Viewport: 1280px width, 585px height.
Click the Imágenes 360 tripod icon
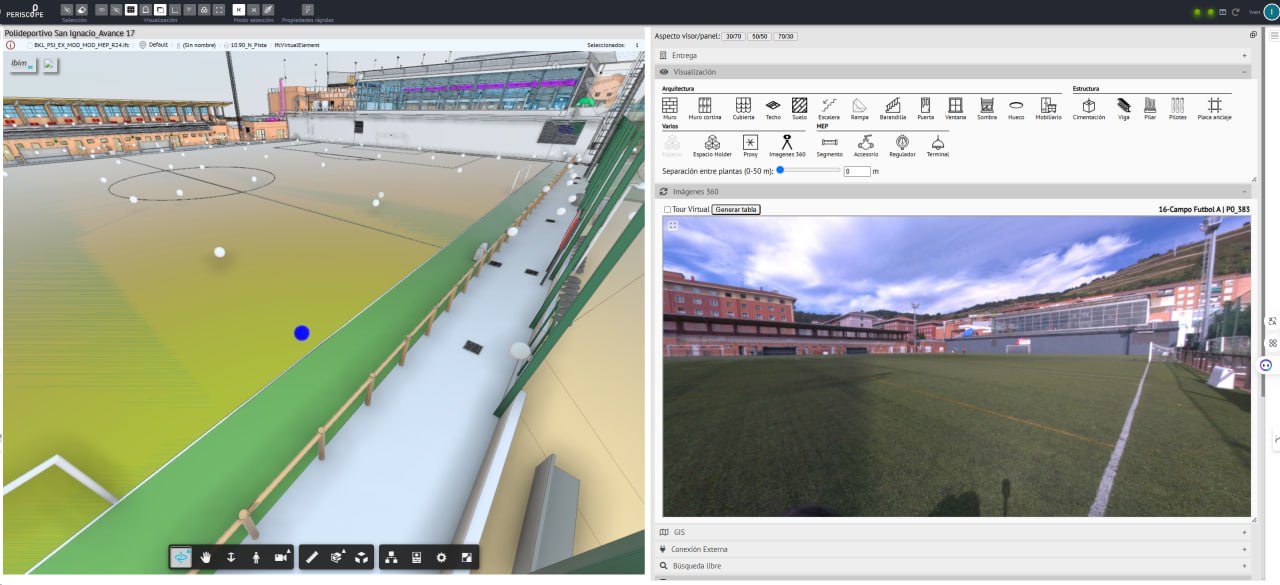tap(786, 142)
